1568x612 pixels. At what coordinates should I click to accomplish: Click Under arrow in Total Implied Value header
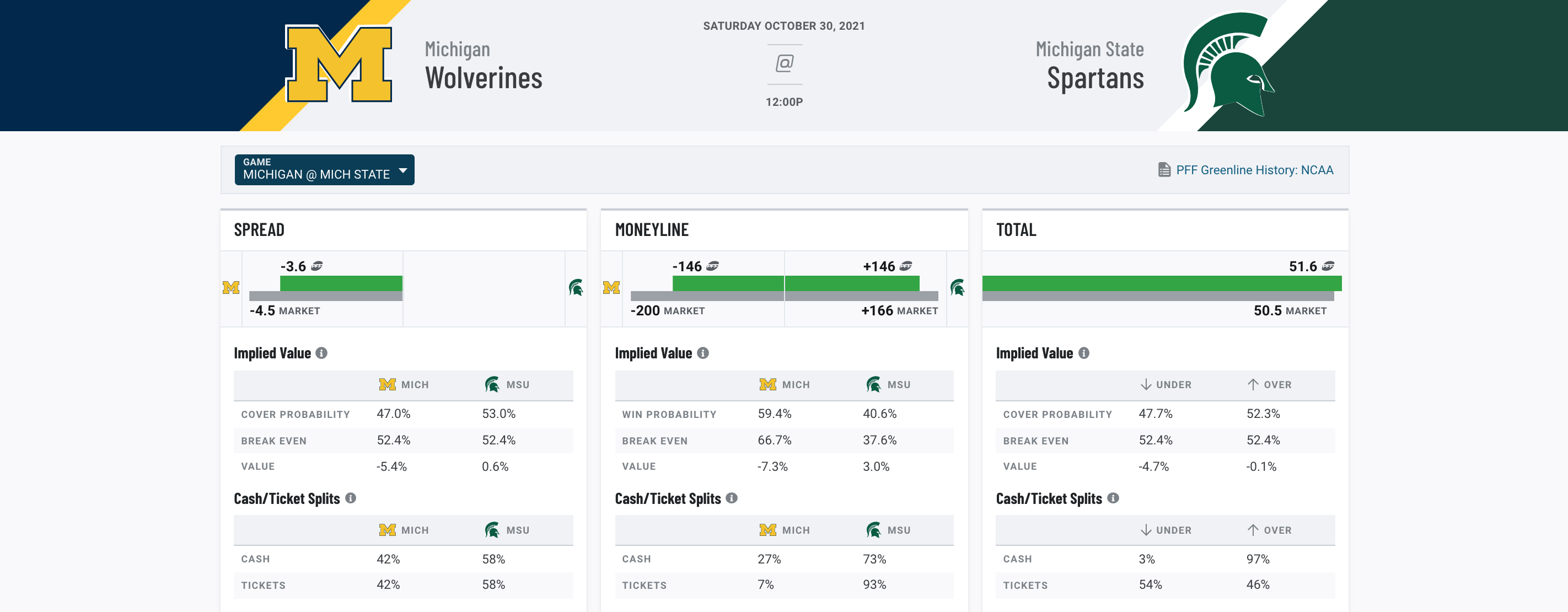pyautogui.click(x=1146, y=385)
